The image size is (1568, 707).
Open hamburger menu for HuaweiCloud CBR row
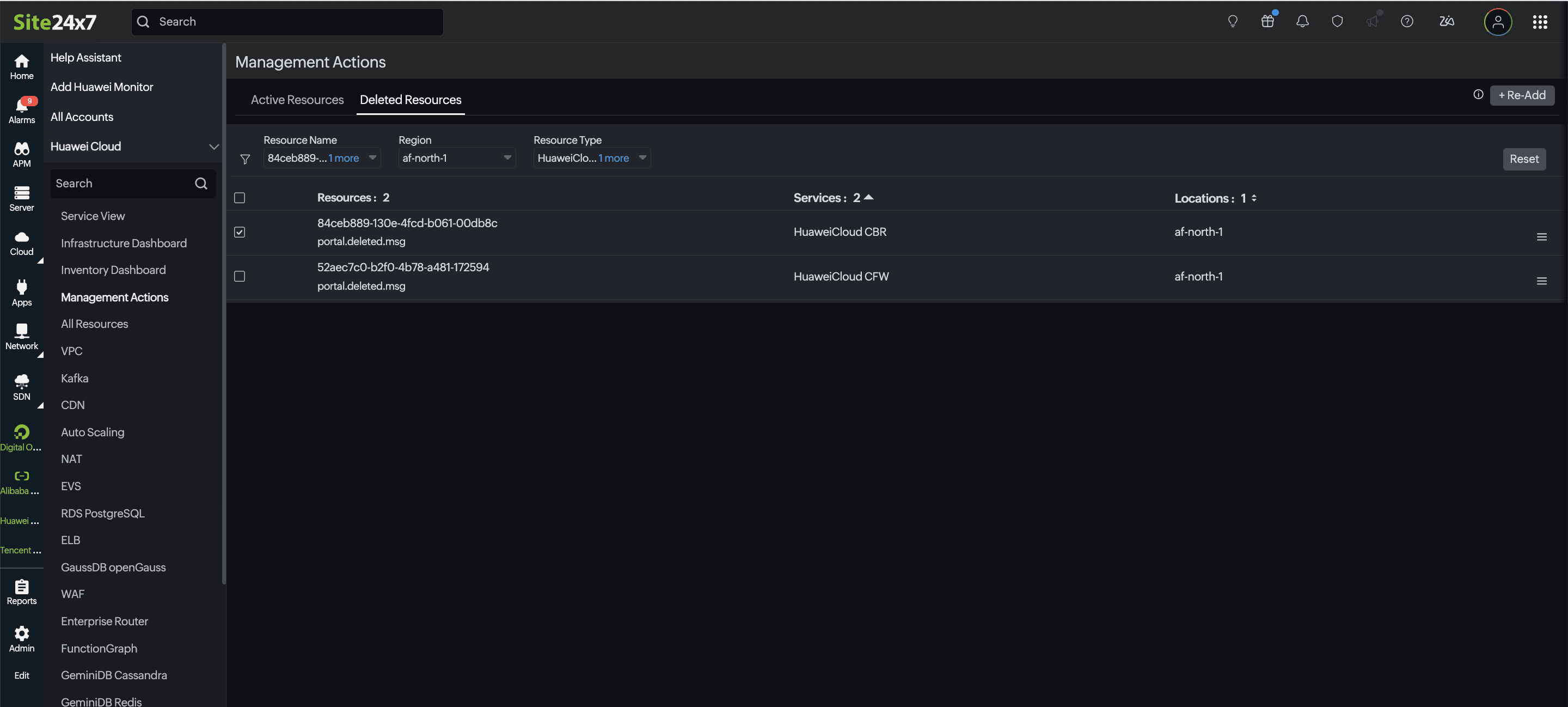[1541, 237]
